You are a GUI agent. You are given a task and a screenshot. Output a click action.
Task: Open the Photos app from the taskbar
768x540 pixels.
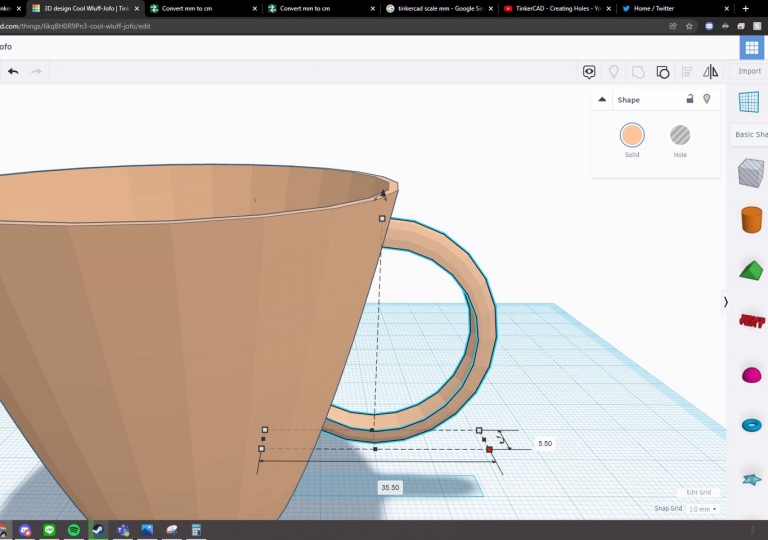pyautogui.click(x=147, y=530)
